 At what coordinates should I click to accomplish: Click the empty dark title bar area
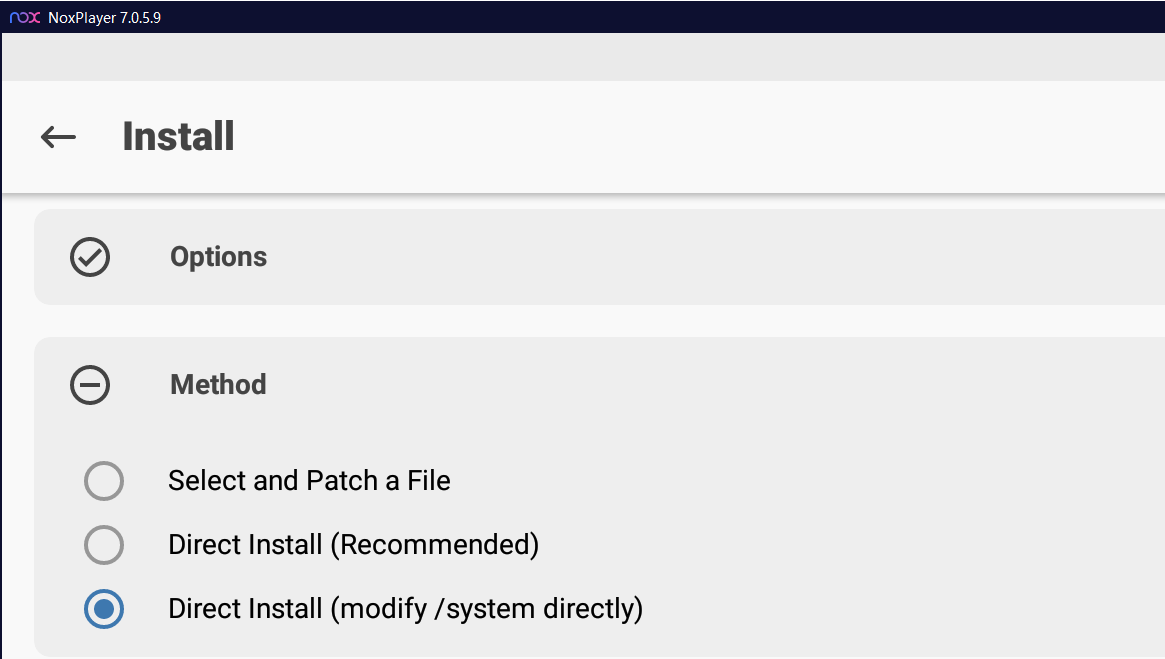[x=661, y=17]
